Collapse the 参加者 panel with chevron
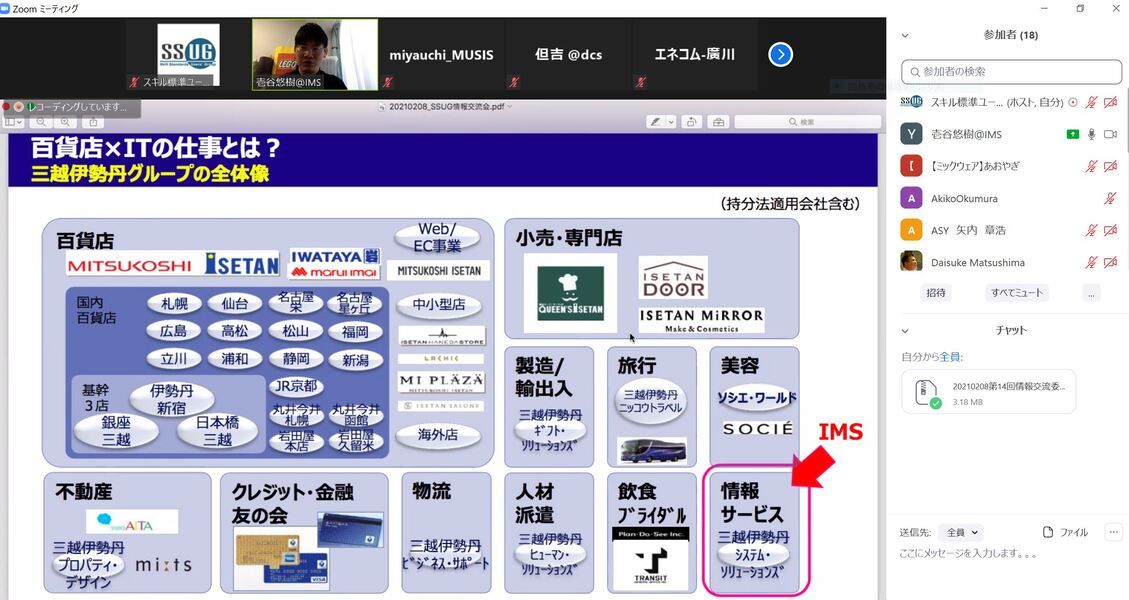Viewport: 1129px width, 600px height. click(x=905, y=35)
